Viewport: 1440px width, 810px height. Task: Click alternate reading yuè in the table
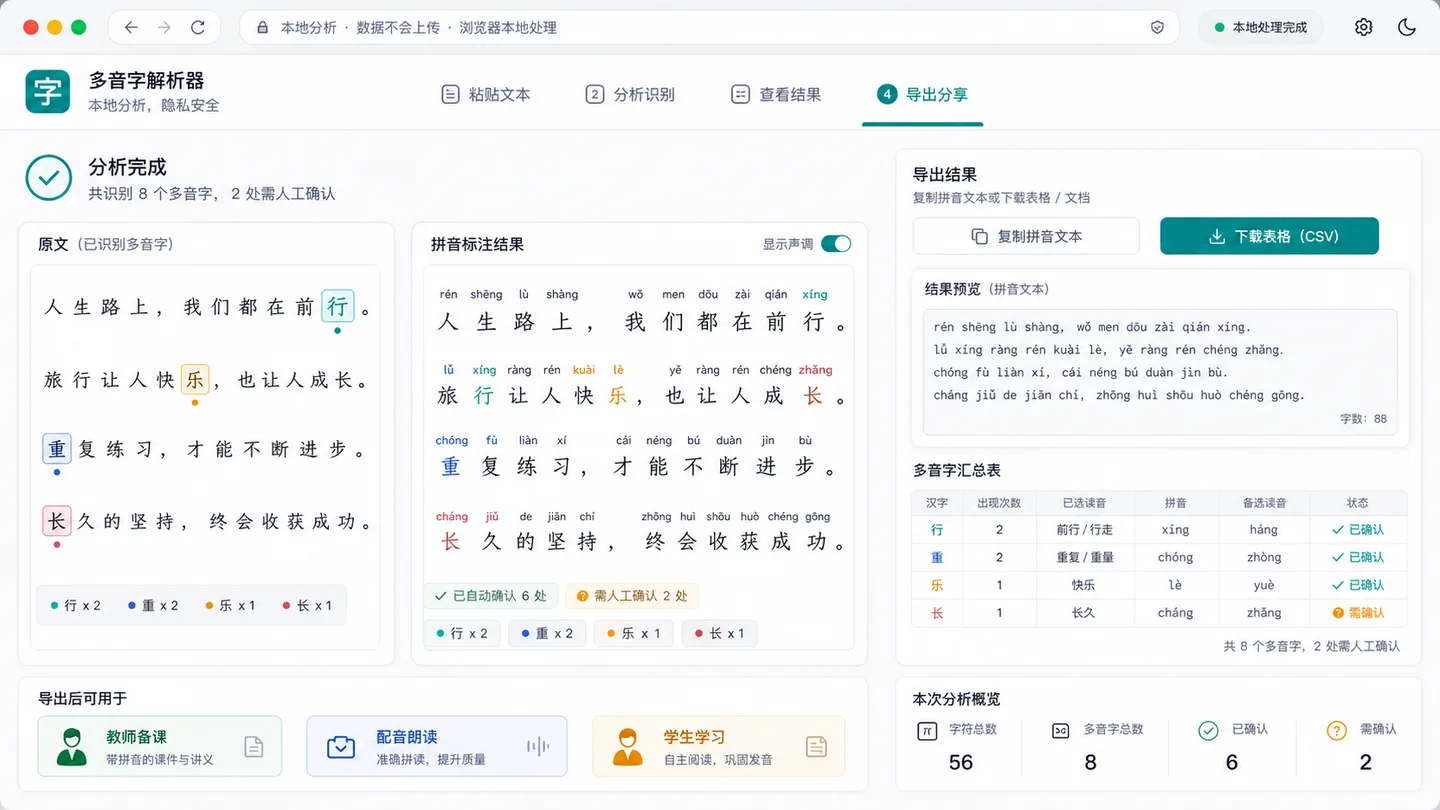tap(1264, 585)
